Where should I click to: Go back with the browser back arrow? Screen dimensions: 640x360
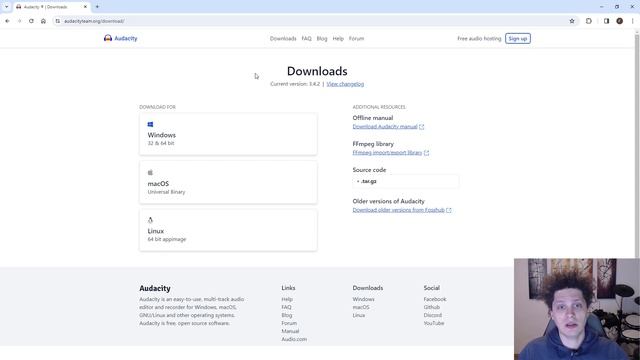click(7, 21)
